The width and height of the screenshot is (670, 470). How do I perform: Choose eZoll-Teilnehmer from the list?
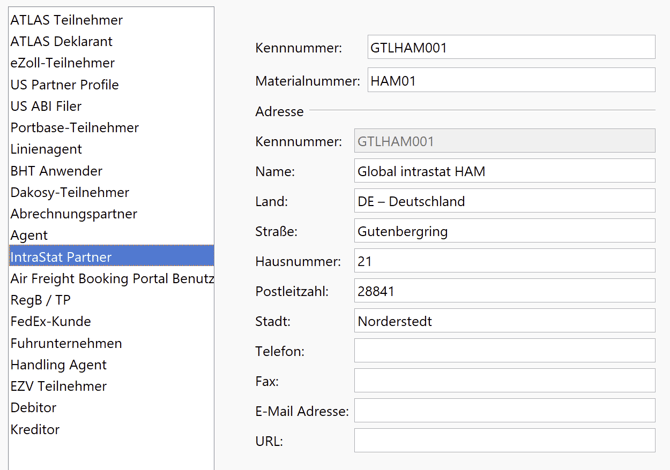62,63
